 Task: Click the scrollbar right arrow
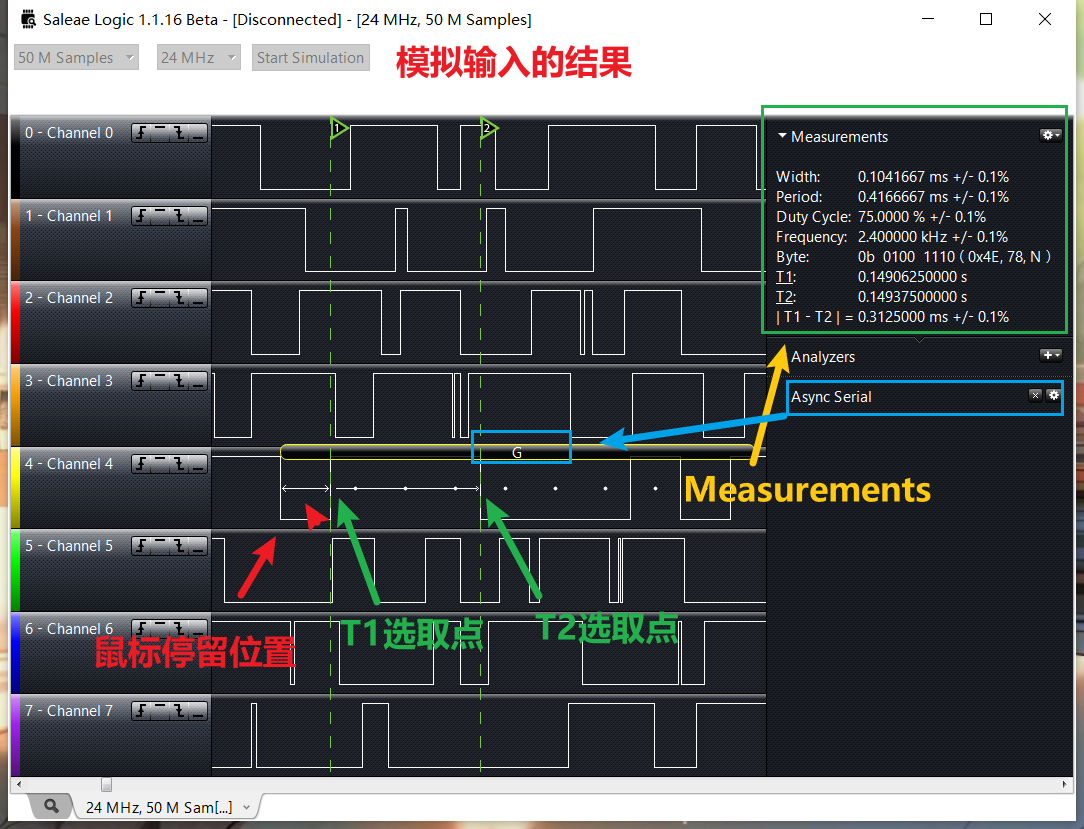click(1065, 784)
